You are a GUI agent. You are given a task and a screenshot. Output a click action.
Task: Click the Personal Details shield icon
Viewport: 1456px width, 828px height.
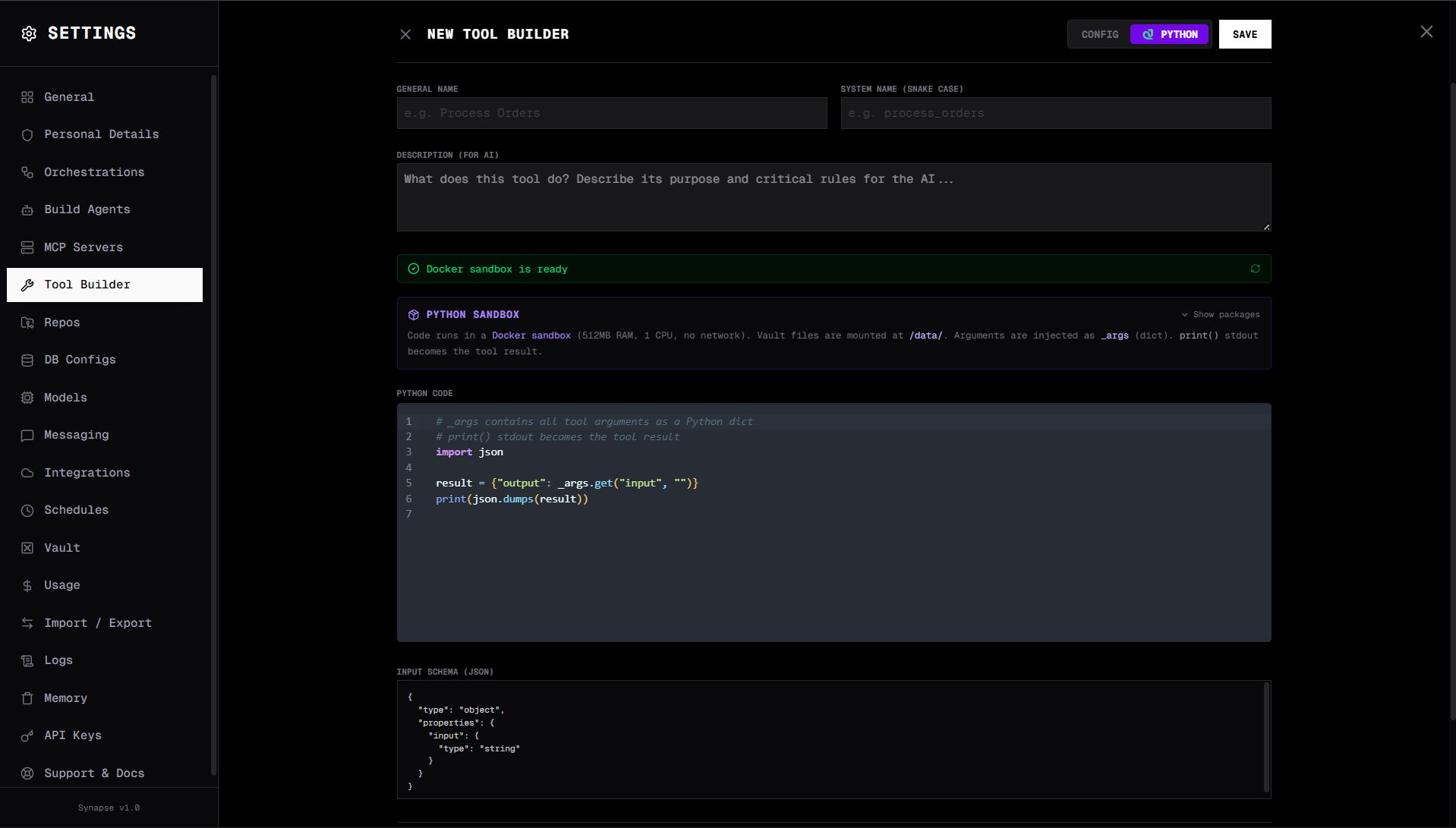coord(27,134)
